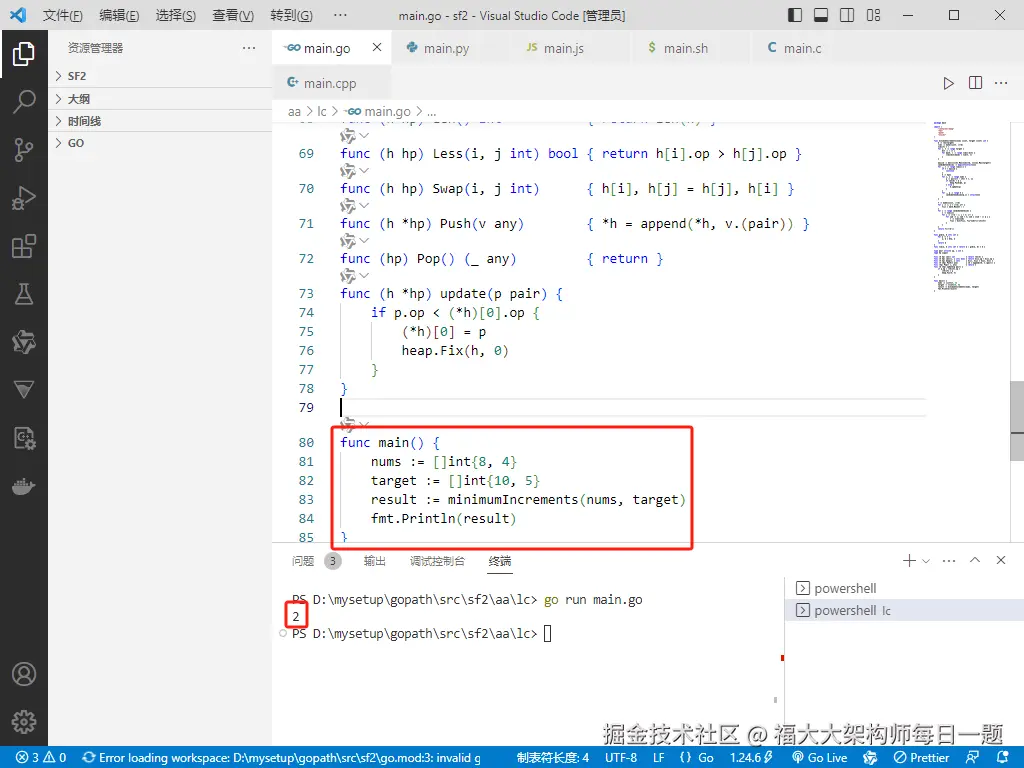Open the 转到(G) menu

click(291, 15)
